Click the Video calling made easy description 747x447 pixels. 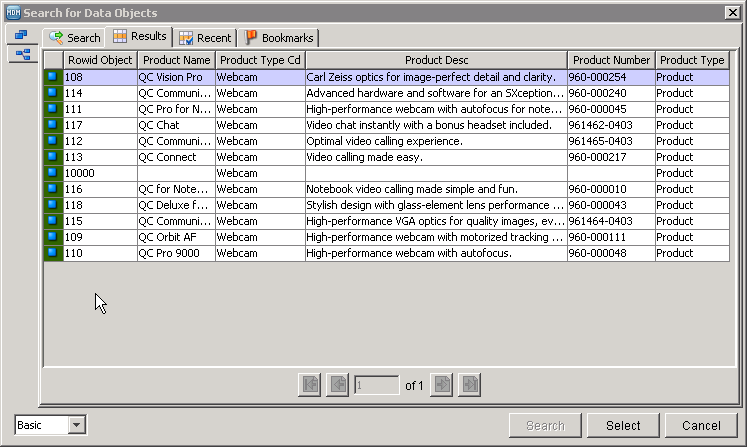[436, 157]
